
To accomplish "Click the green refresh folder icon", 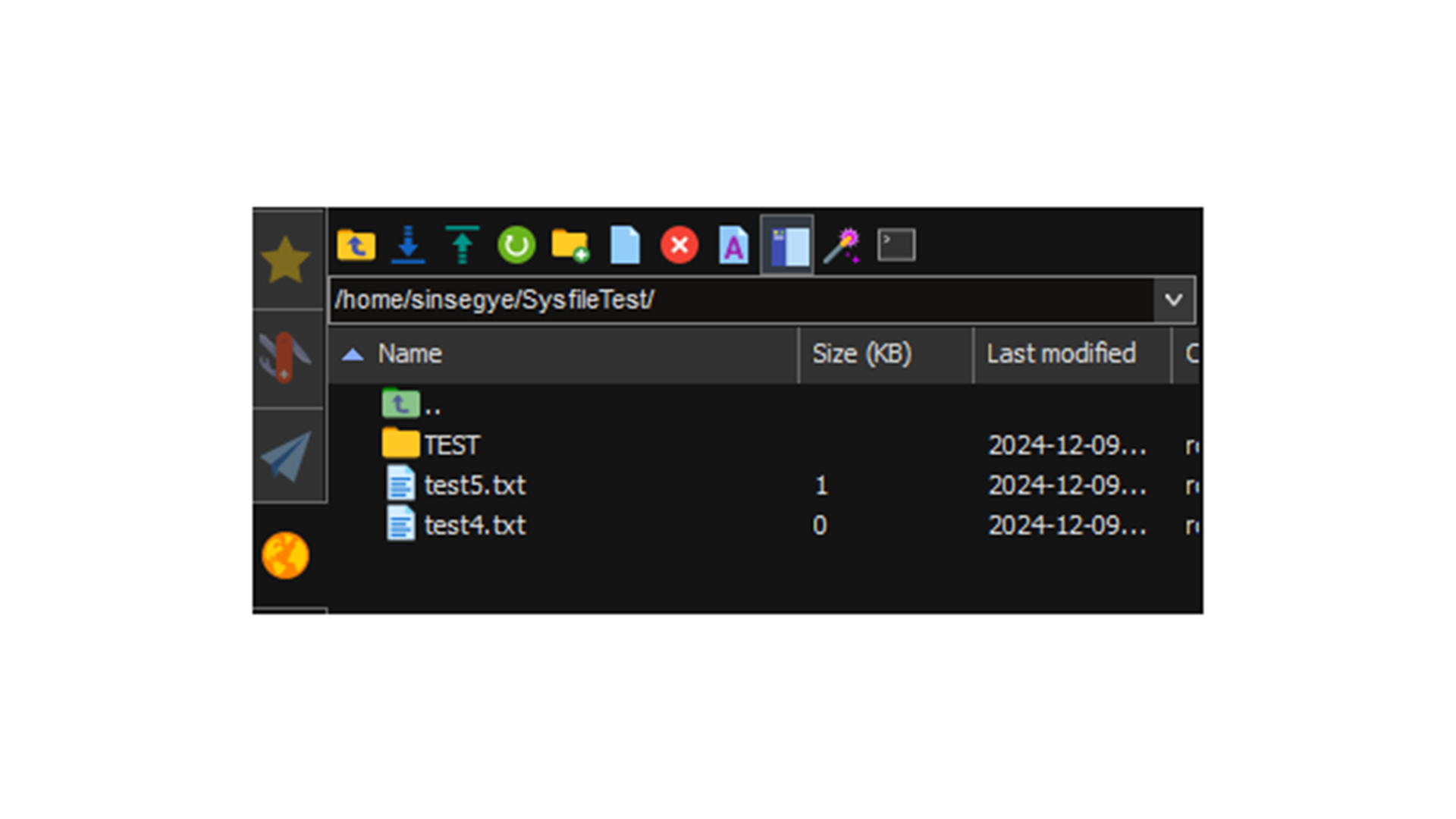I will pyautogui.click(x=516, y=245).
